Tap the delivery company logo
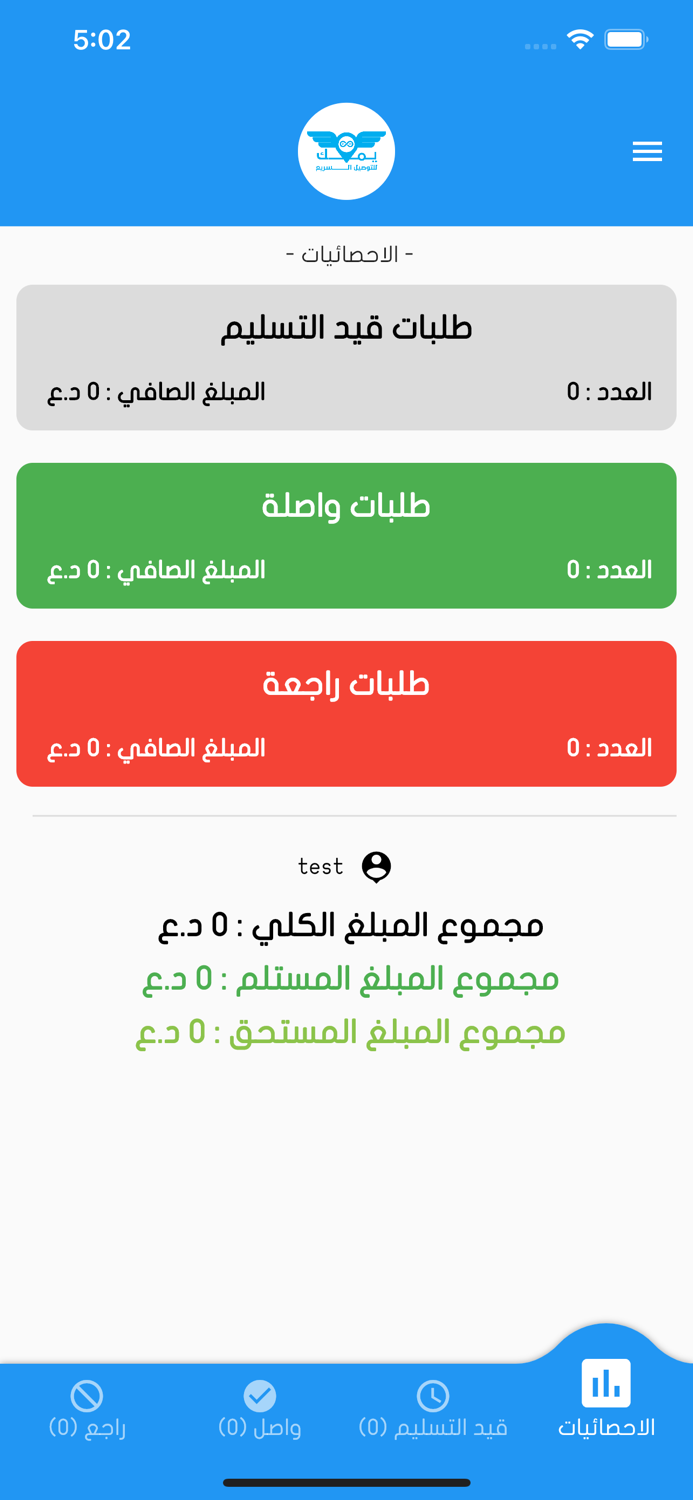Image resolution: width=693 pixels, height=1500 pixels. point(346,151)
